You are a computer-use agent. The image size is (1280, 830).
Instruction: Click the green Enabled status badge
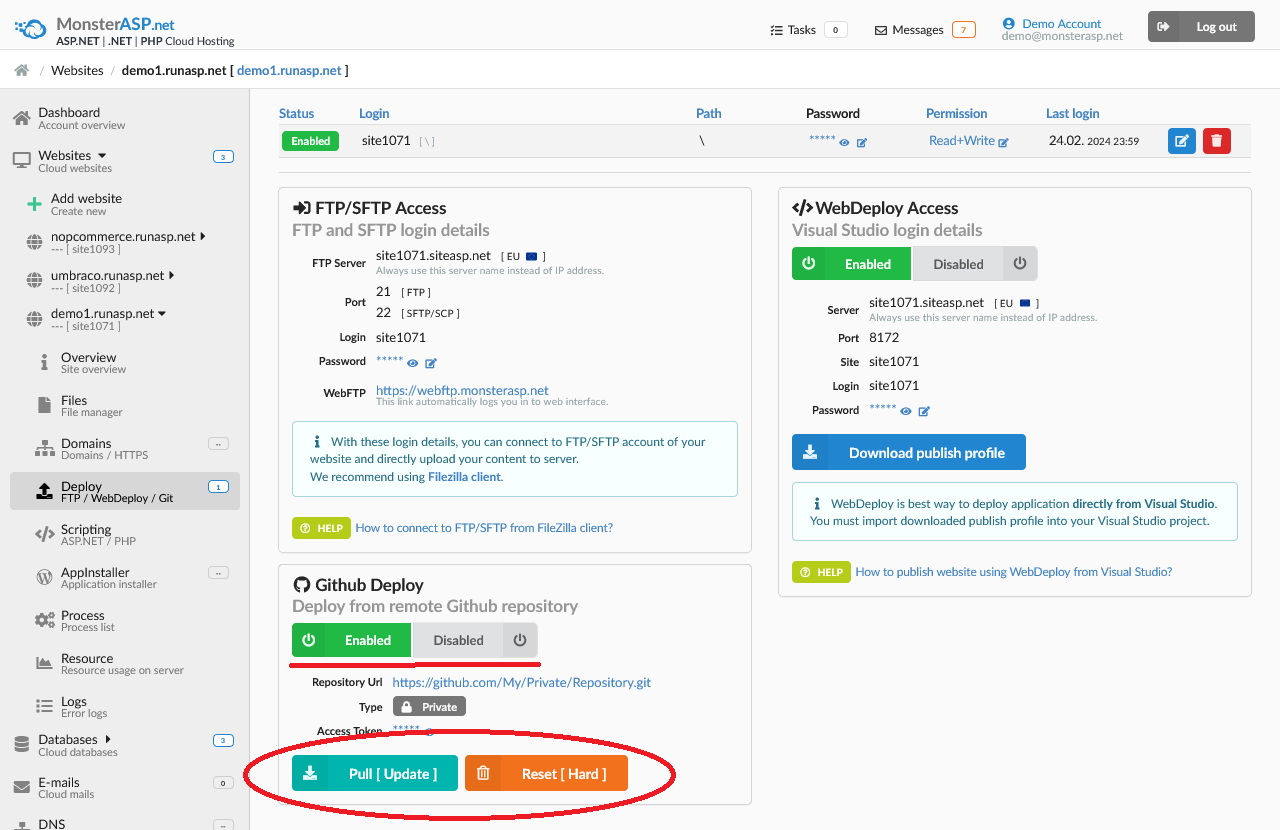coord(310,141)
